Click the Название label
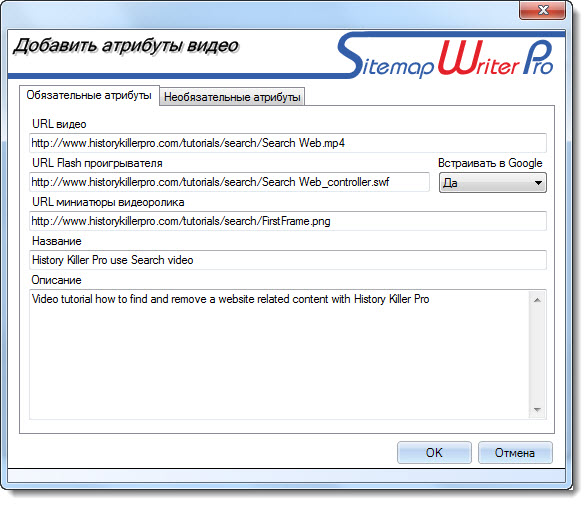 point(57,241)
